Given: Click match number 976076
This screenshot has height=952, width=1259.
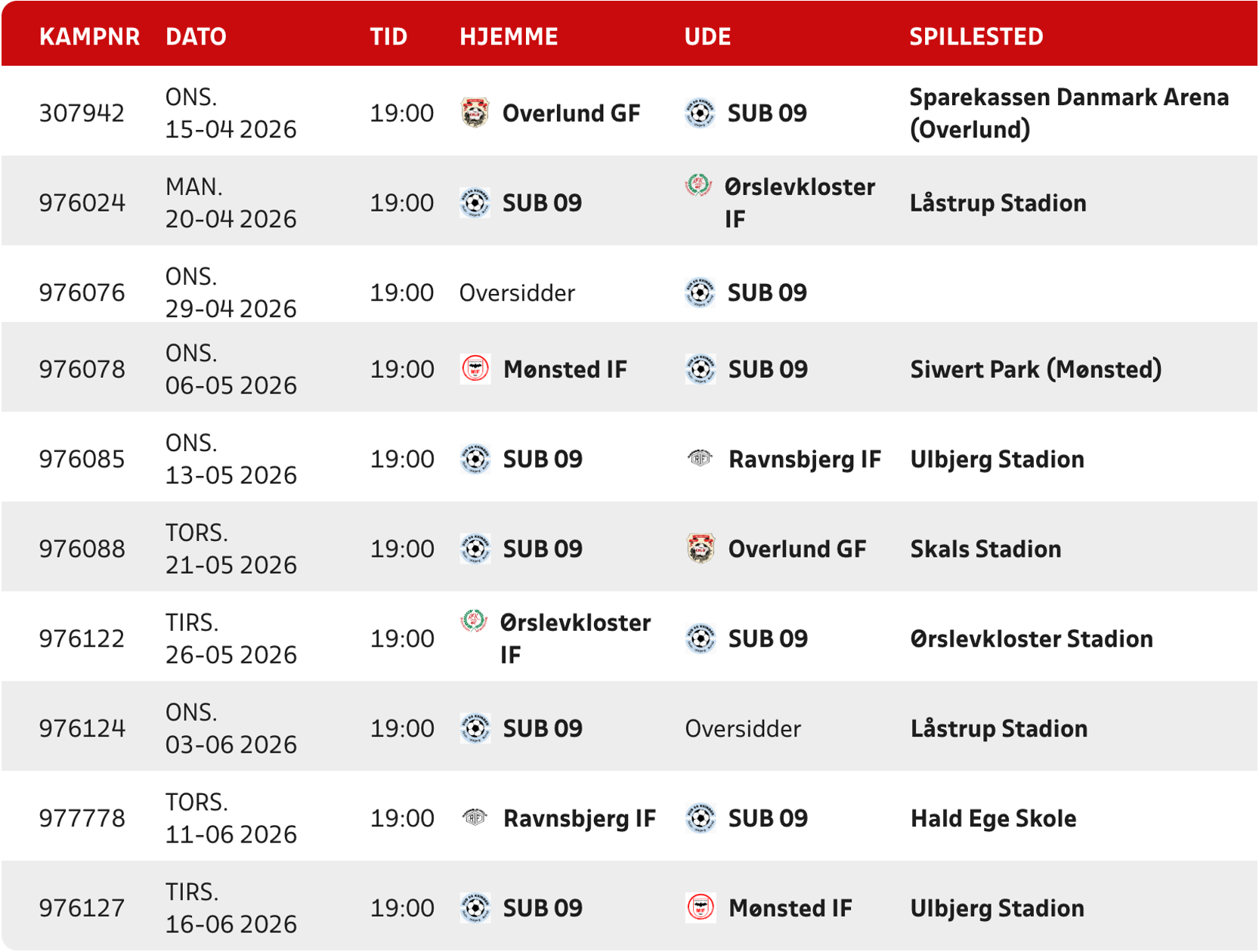Looking at the screenshot, I should 82,293.
